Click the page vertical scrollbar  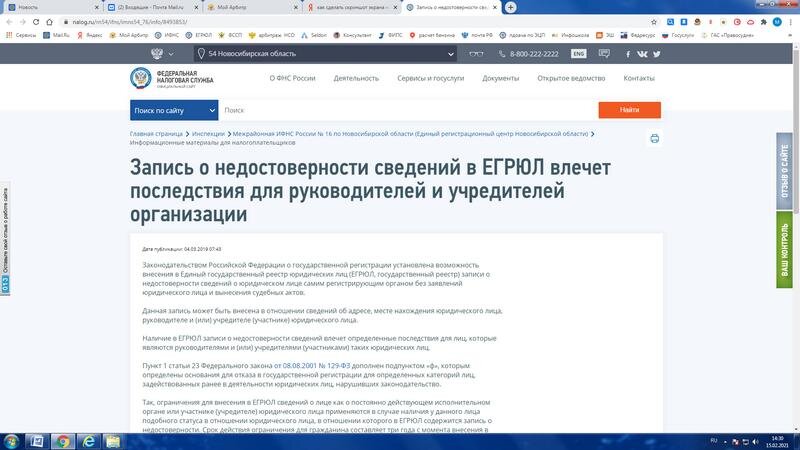796,130
